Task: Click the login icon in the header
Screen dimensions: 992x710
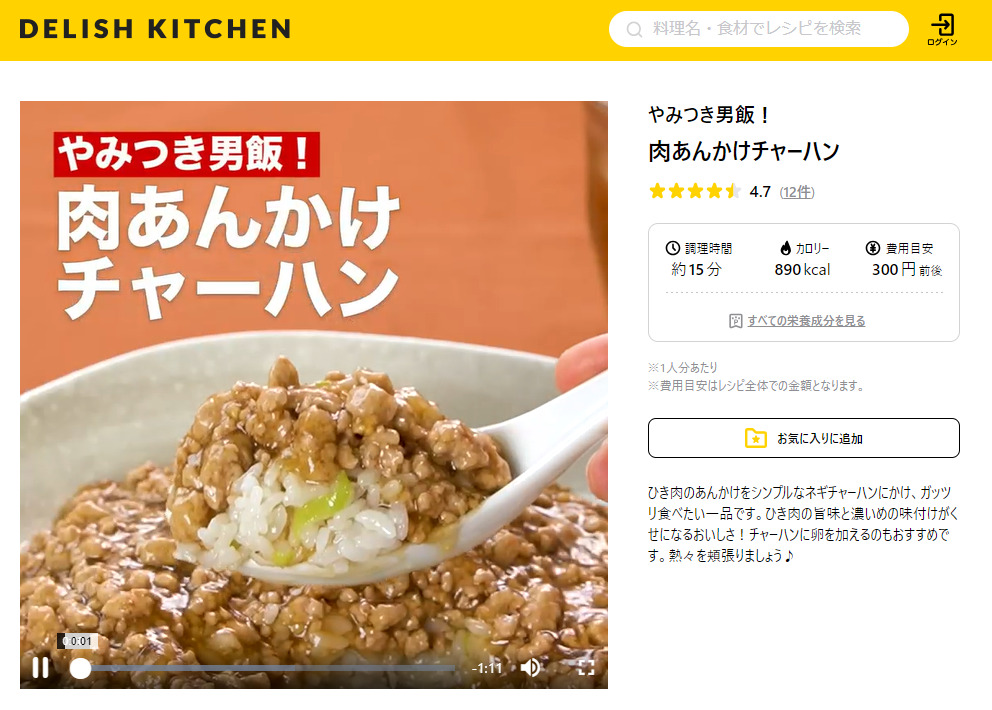Action: pyautogui.click(x=942, y=29)
